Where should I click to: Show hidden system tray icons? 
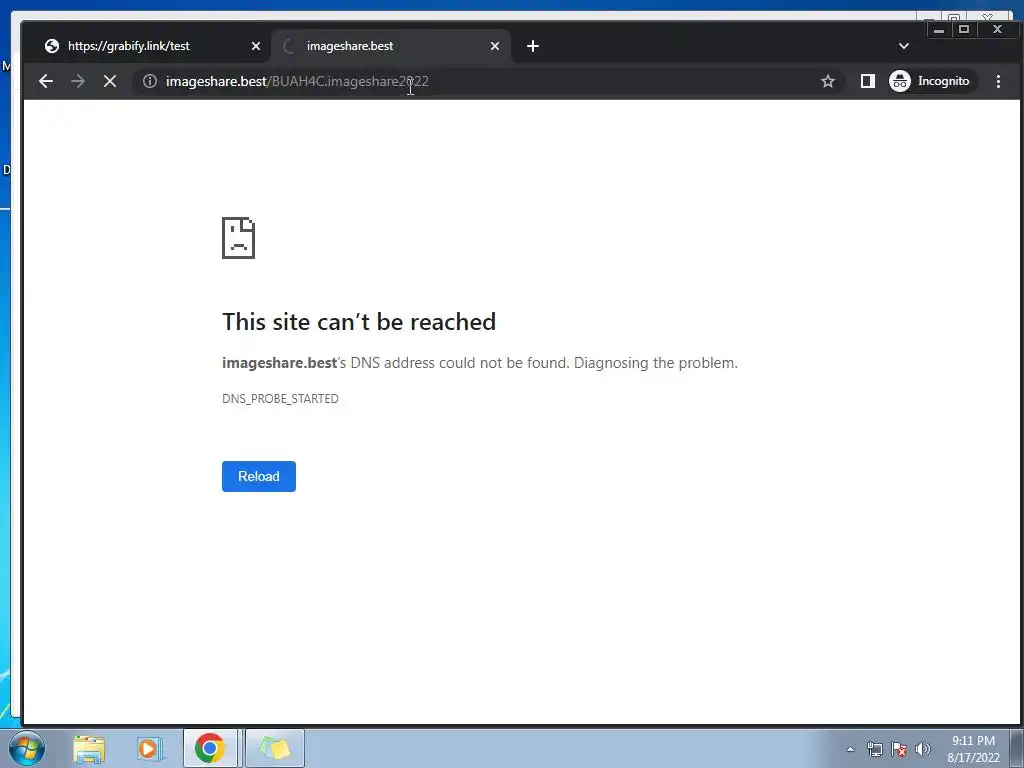coord(850,749)
